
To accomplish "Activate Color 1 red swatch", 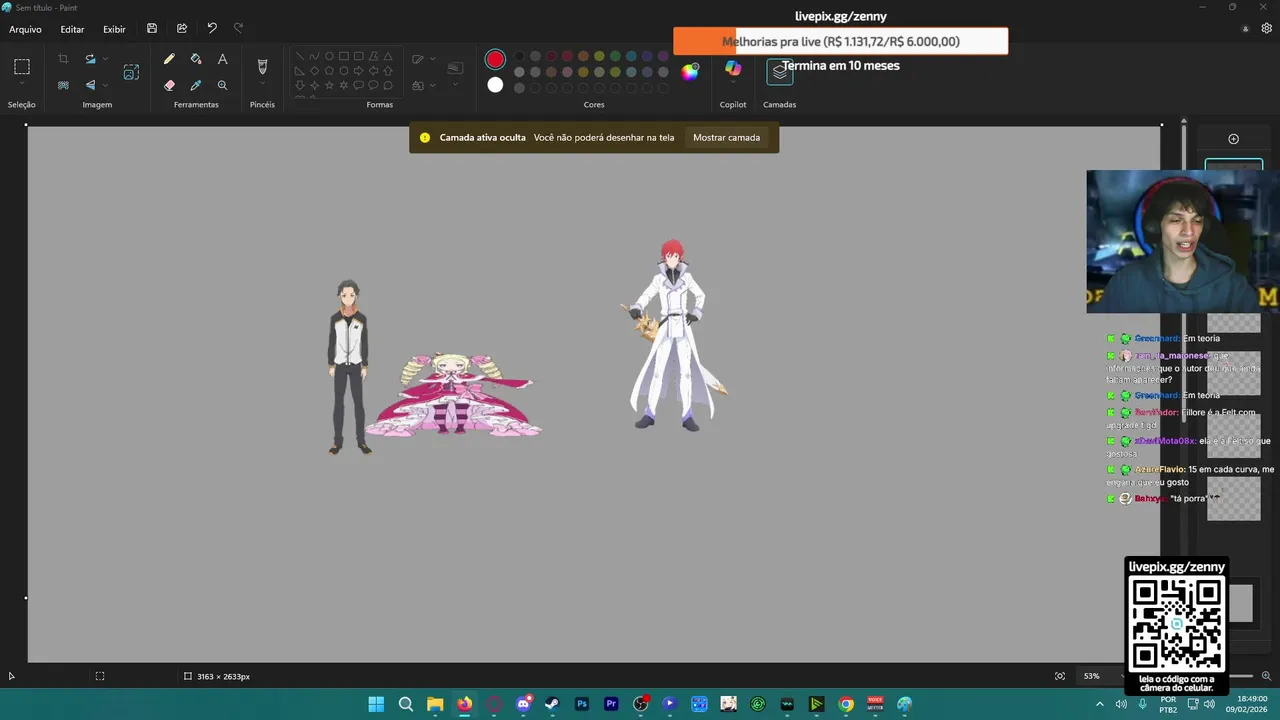I will pyautogui.click(x=495, y=60).
